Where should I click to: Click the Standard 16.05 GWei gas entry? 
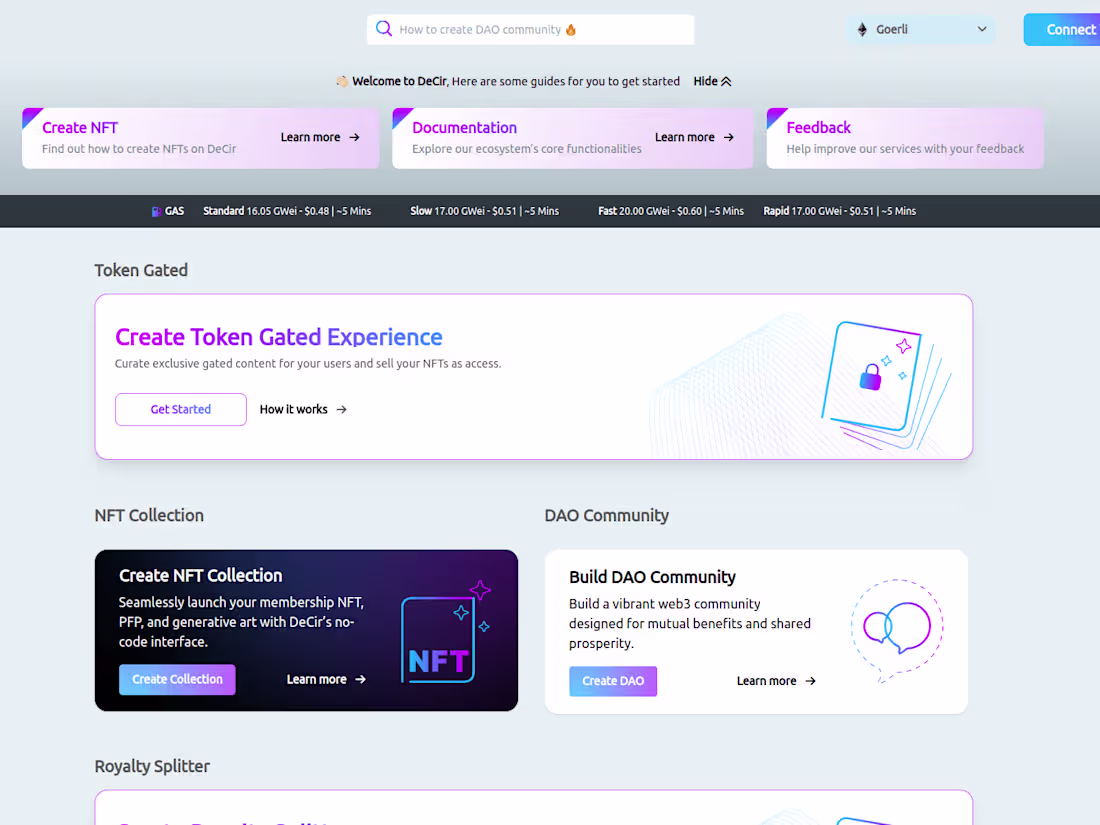pyautogui.click(x=287, y=211)
